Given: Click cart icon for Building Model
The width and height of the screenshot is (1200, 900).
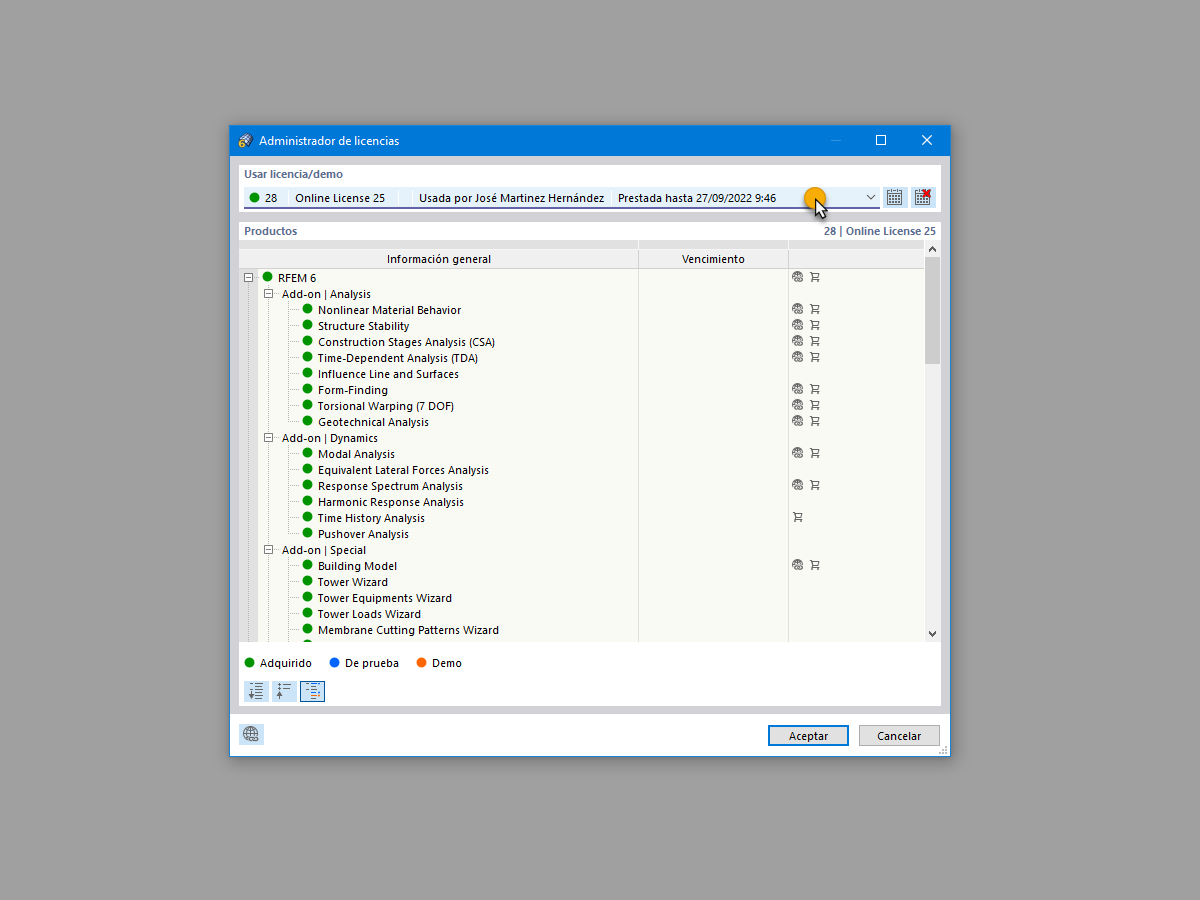Looking at the screenshot, I should point(814,565).
